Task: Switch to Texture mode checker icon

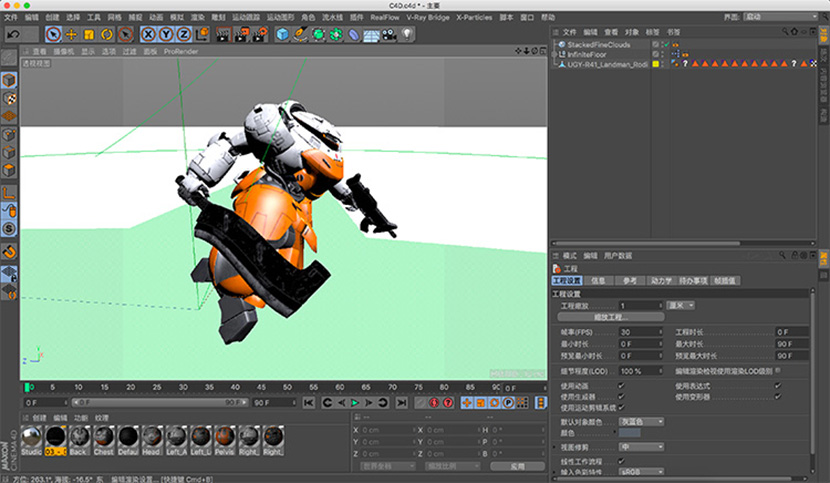Action: pos(9,99)
